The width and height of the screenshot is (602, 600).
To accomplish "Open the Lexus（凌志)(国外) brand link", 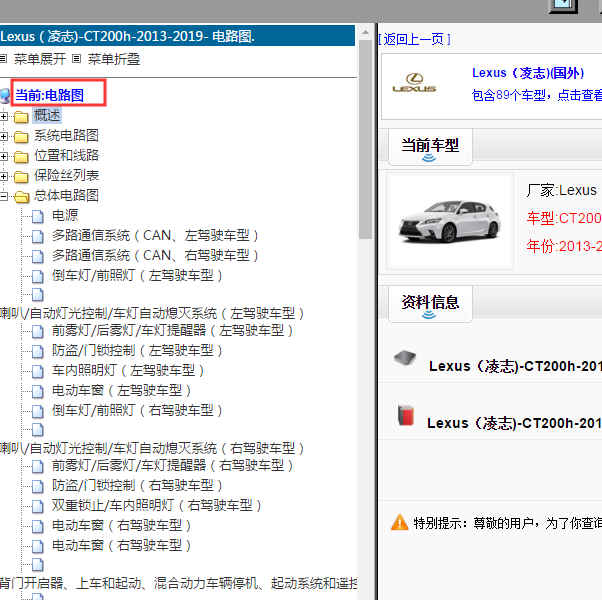I will pyautogui.click(x=528, y=73).
